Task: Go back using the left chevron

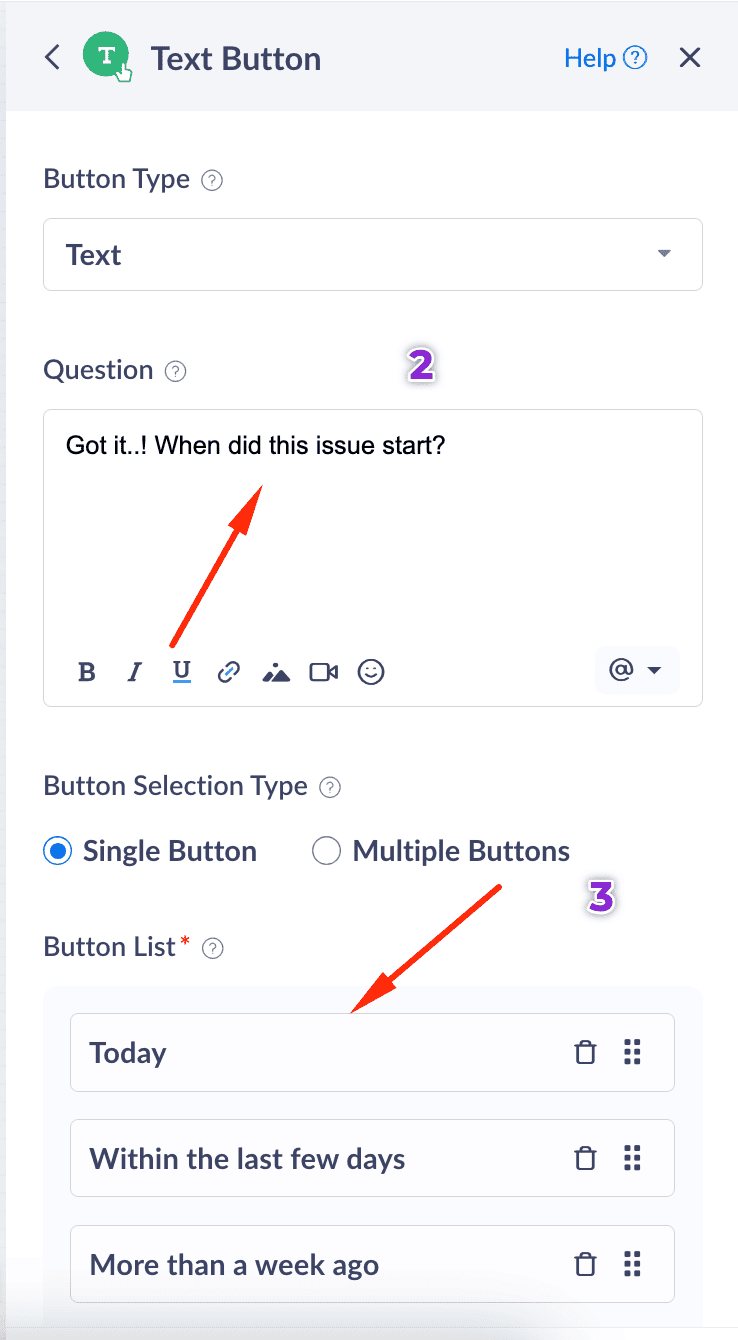Action: (53, 57)
